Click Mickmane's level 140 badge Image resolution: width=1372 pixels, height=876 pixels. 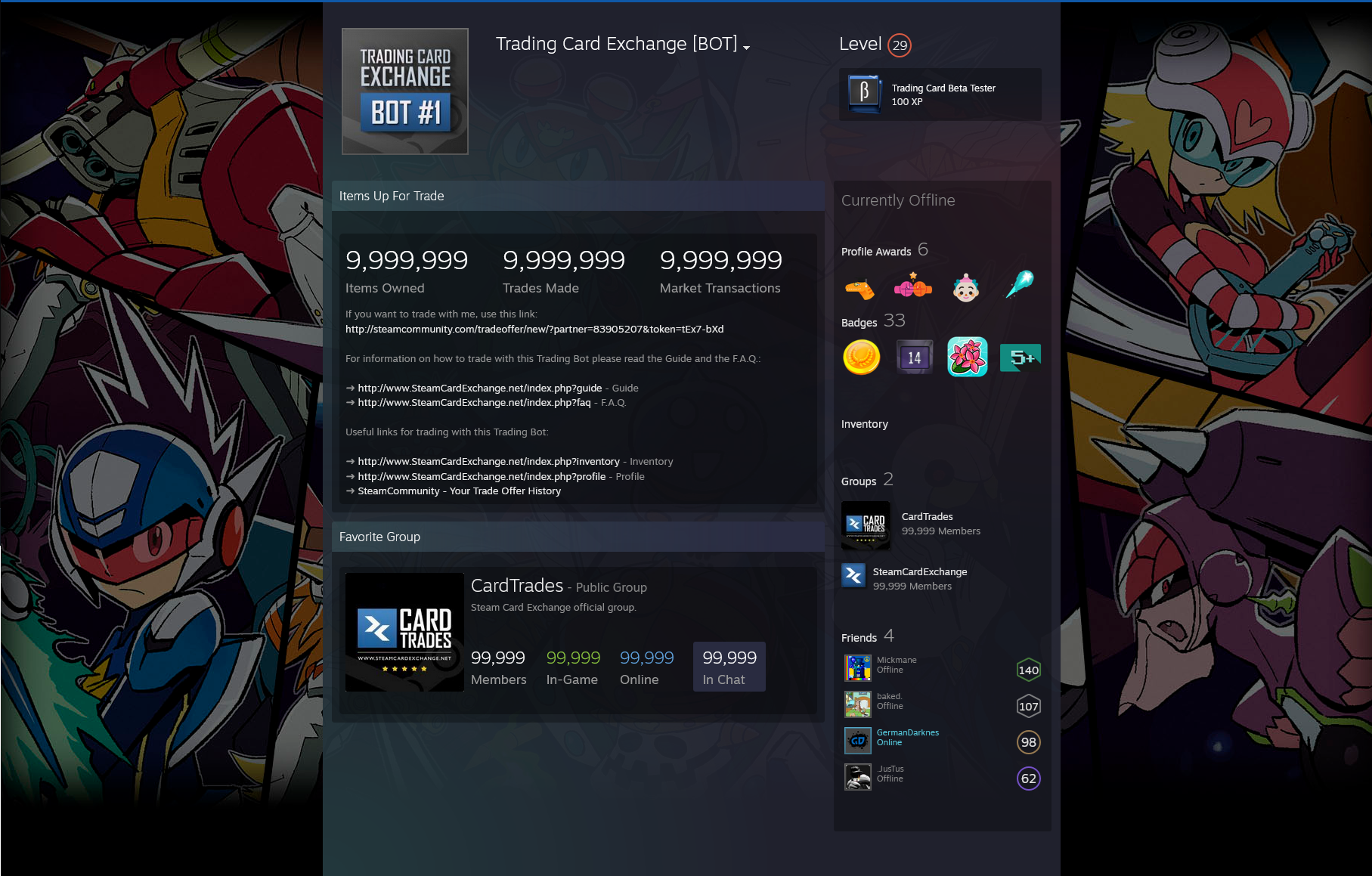coord(1029,670)
